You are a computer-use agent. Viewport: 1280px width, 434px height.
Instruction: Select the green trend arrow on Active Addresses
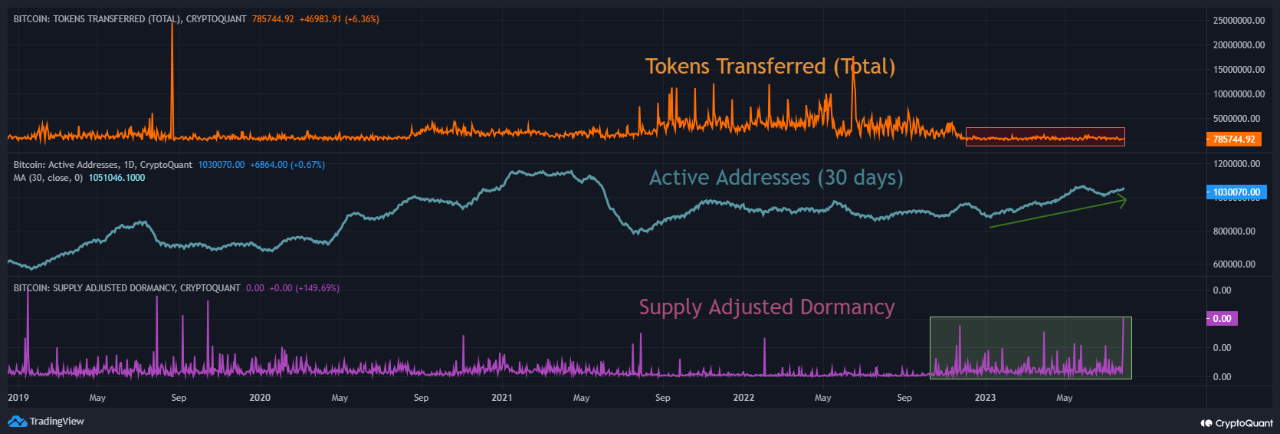coord(1058,213)
